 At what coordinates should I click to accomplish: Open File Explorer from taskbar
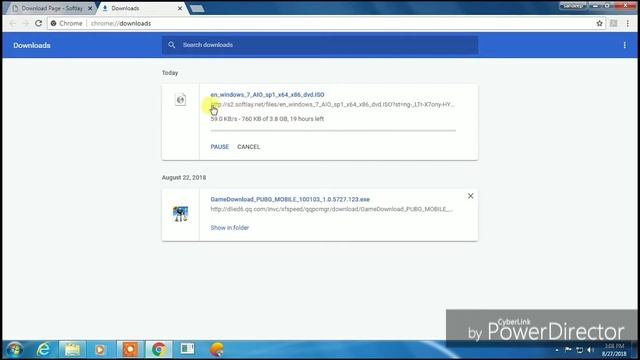72,350
